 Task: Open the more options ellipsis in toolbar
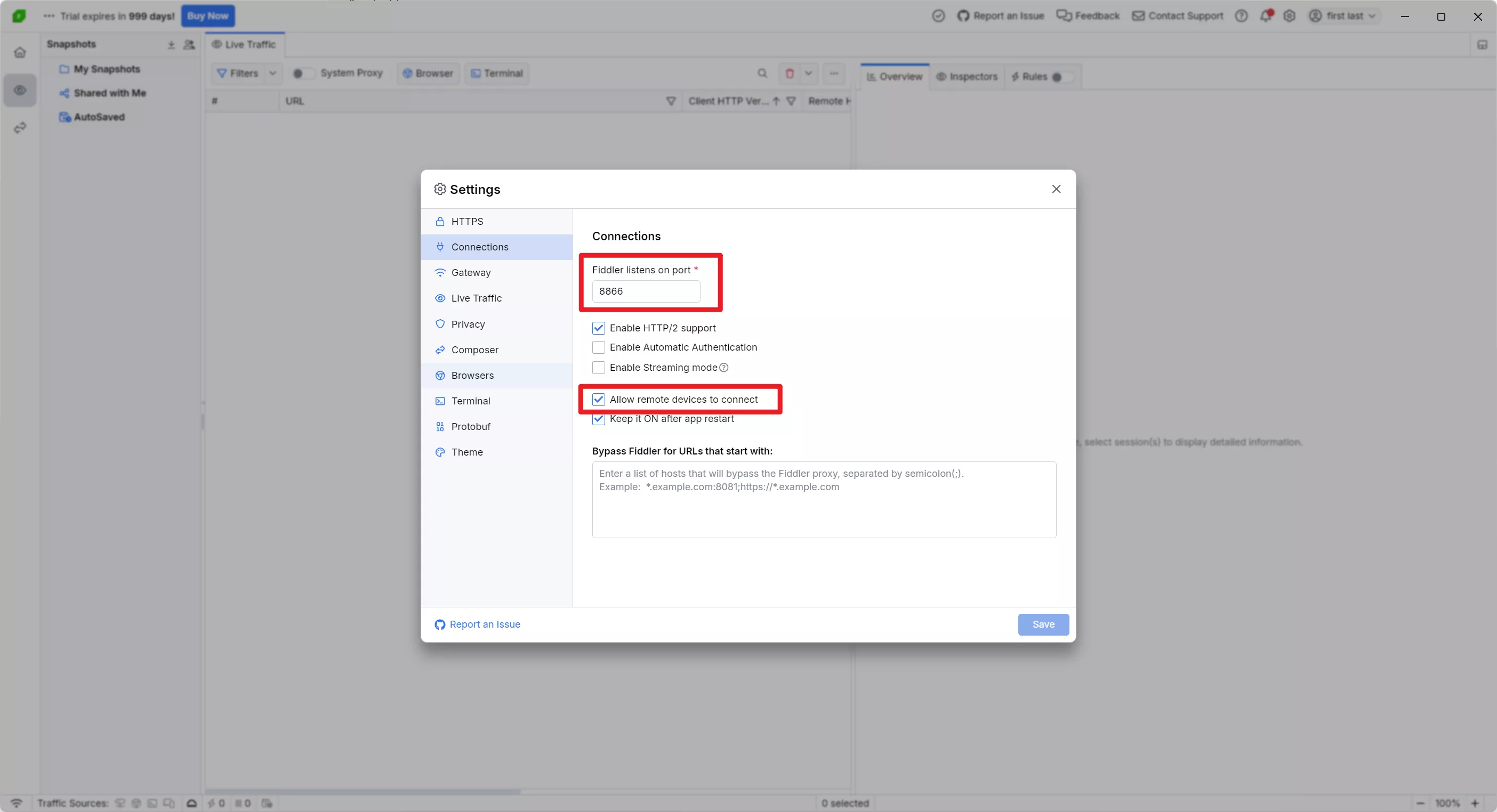[x=833, y=73]
